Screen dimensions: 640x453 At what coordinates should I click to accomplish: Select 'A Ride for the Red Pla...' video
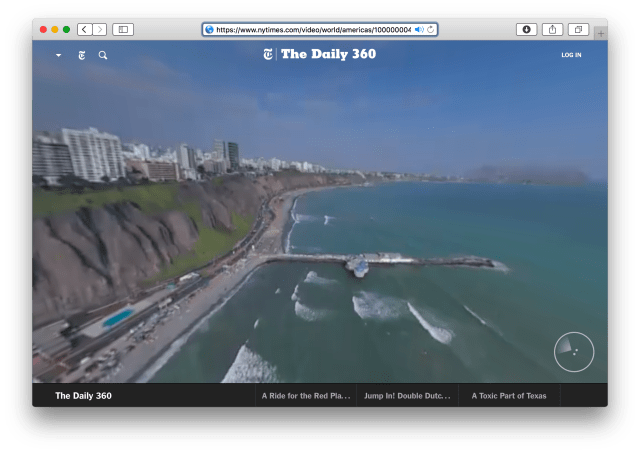306,395
